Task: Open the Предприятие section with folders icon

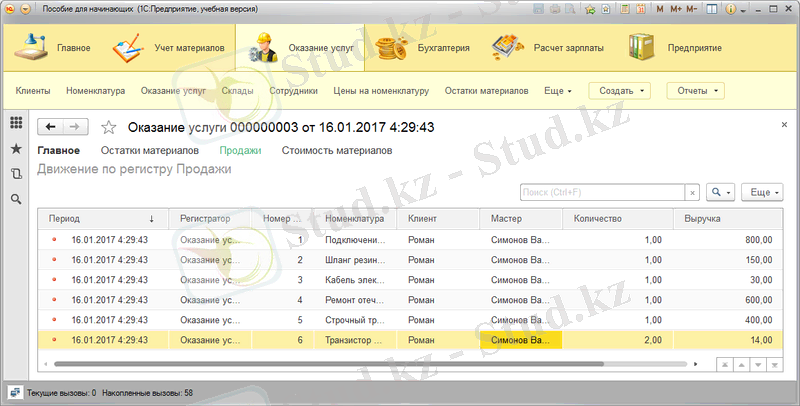Action: (x=675, y=48)
